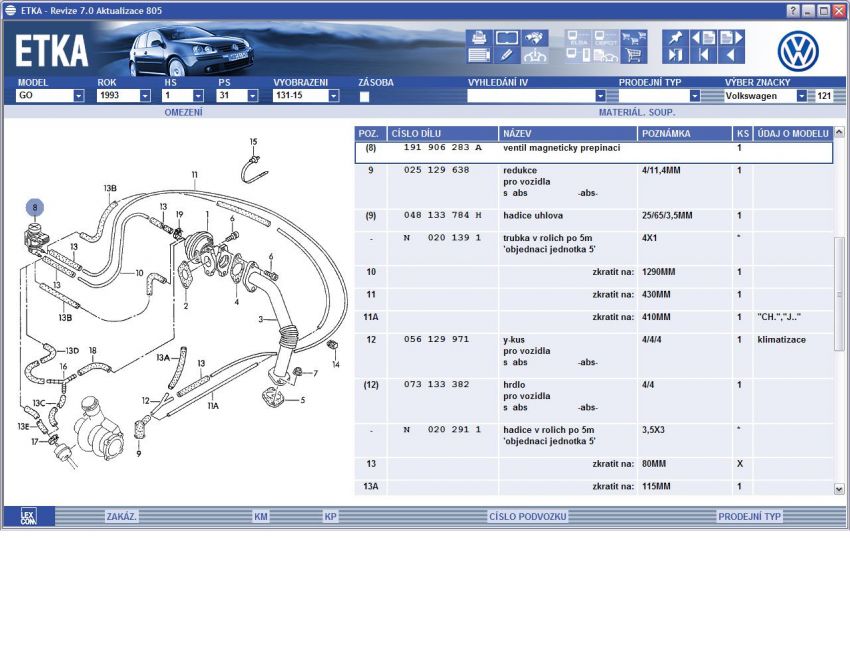The image size is (850, 664).
Task: Select the pencil notes icon
Action: point(506,55)
